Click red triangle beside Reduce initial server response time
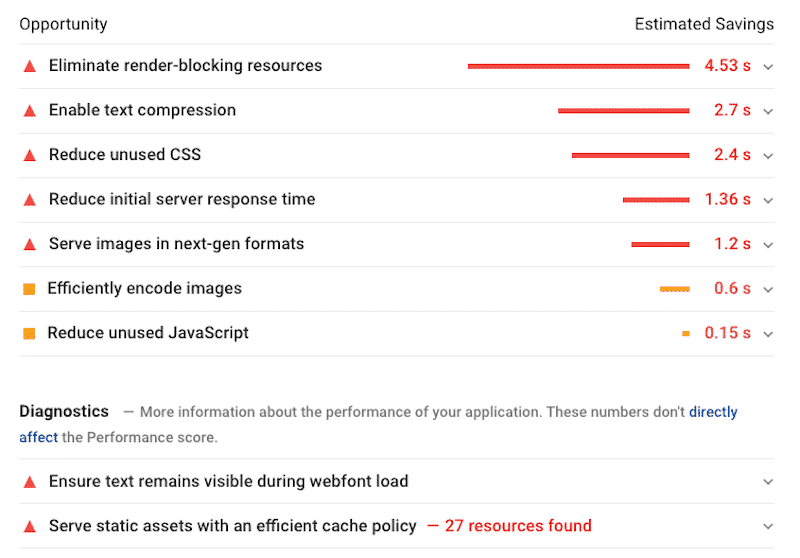Image resolution: width=800 pixels, height=558 pixels. pos(29,200)
